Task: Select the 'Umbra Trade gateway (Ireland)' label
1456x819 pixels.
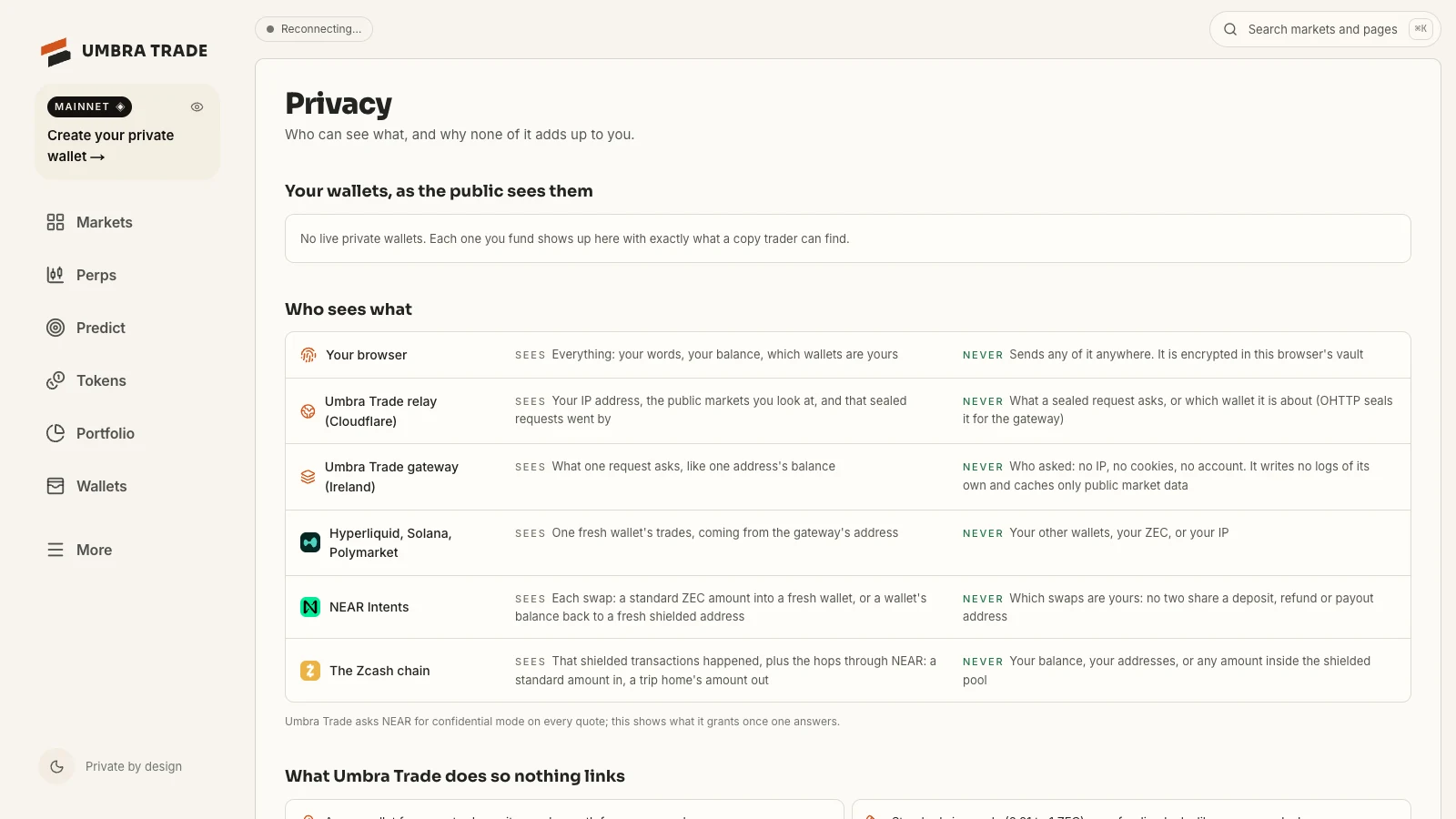Action: point(391,477)
